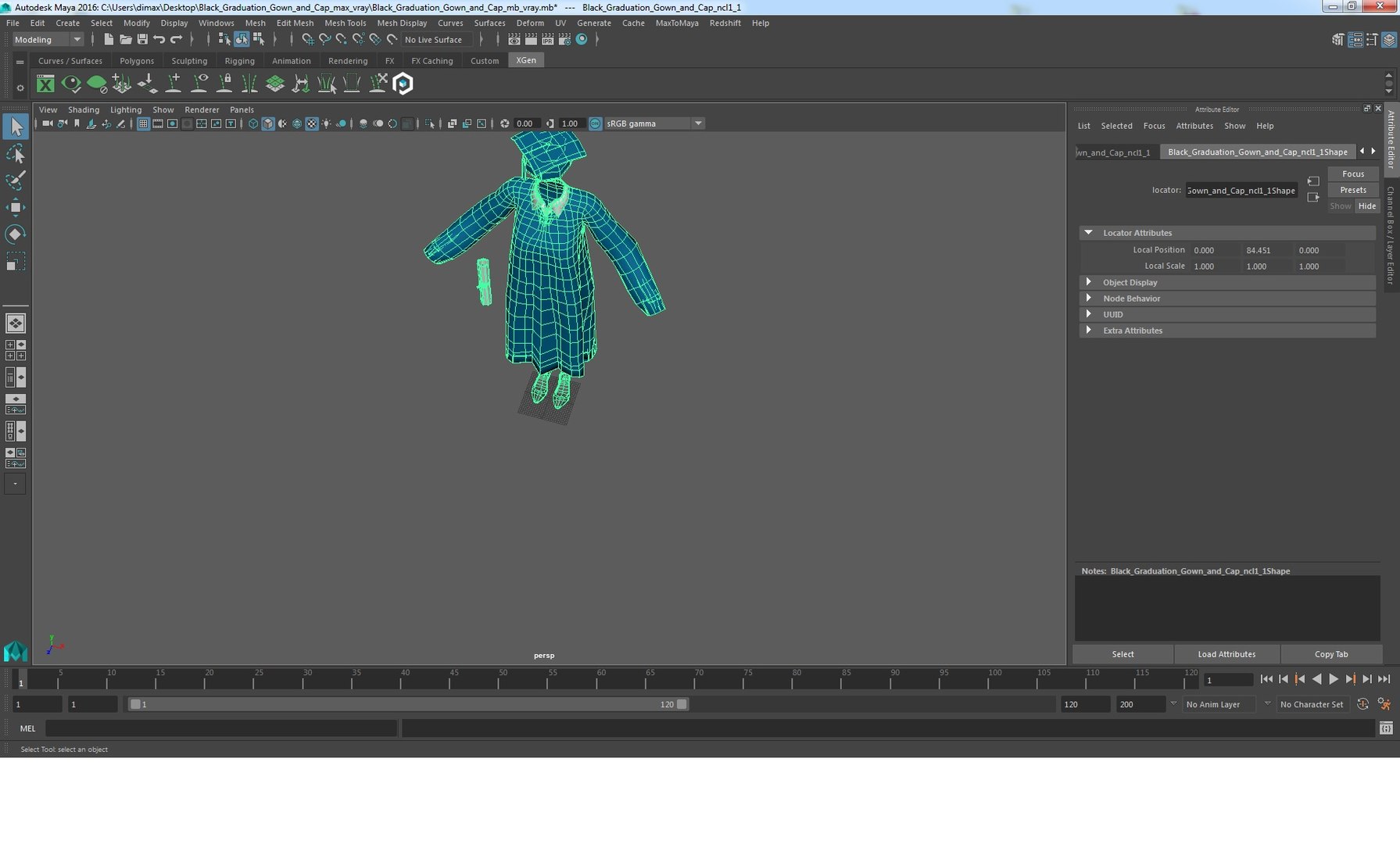Click the Presets button in Attribute Editor
Screen dimensions: 1400x844
click(1353, 190)
